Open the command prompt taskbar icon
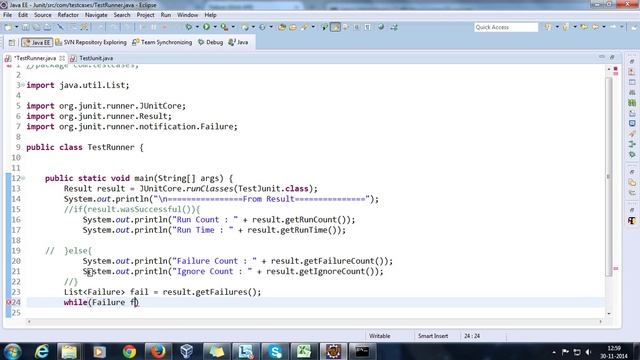Viewport: 640px width, 360px height. pyautogui.click(x=362, y=351)
